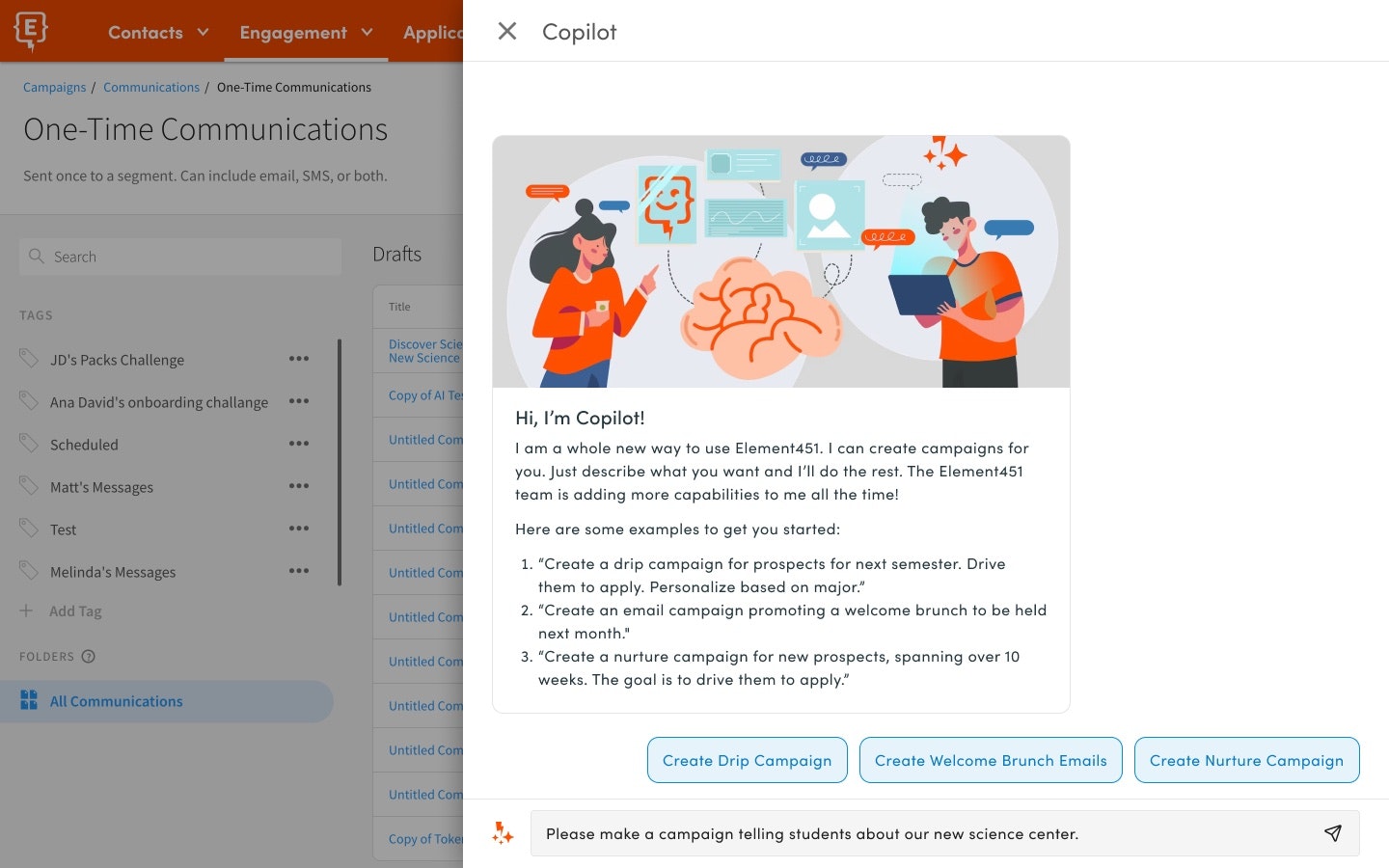
Task: Open the three-dot menu for Scheduled tag
Action: [299, 444]
